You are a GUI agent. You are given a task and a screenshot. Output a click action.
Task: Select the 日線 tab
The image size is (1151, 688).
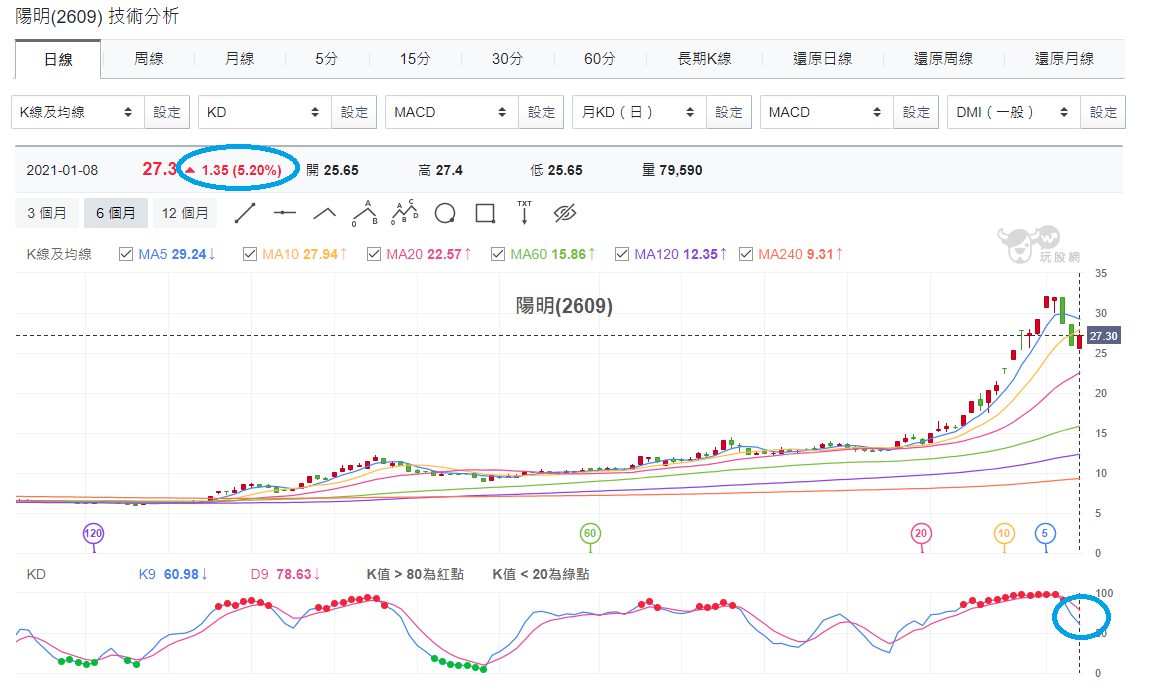pos(58,59)
